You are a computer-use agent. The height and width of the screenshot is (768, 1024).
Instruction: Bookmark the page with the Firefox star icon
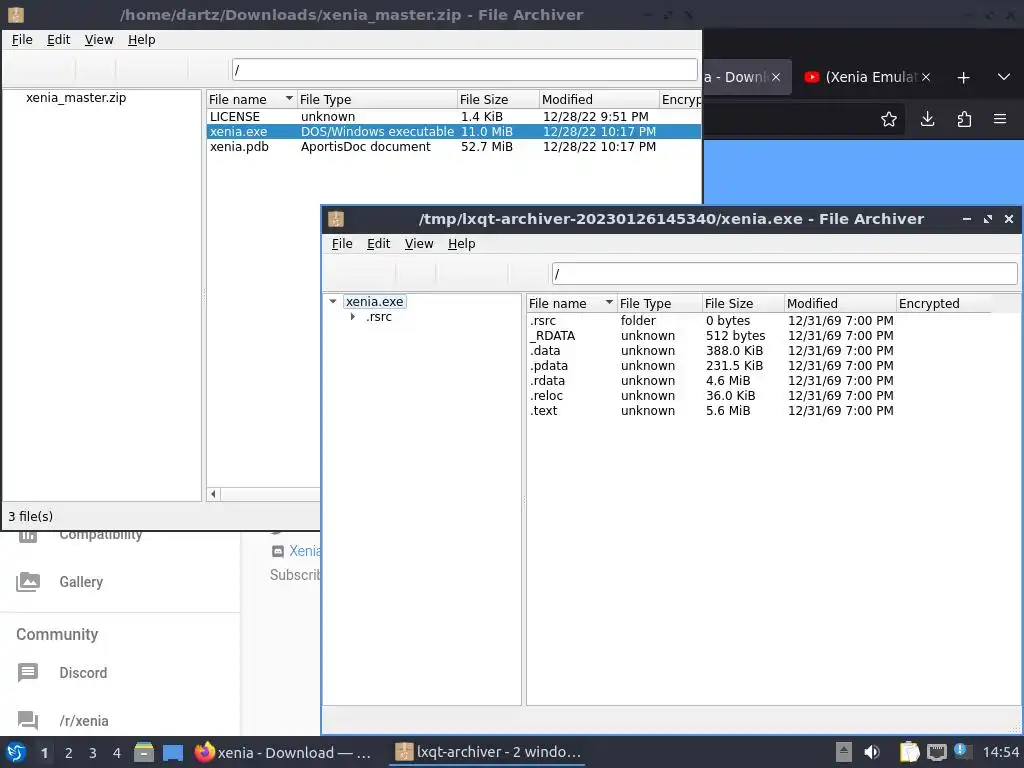coord(888,119)
